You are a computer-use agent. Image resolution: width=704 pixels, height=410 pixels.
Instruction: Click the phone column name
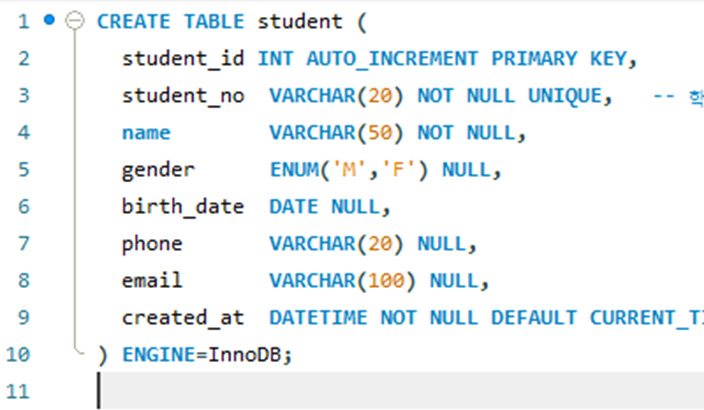tap(152, 243)
